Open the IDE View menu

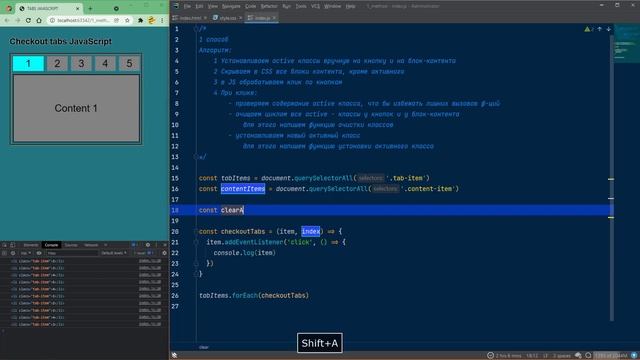click(x=213, y=6)
